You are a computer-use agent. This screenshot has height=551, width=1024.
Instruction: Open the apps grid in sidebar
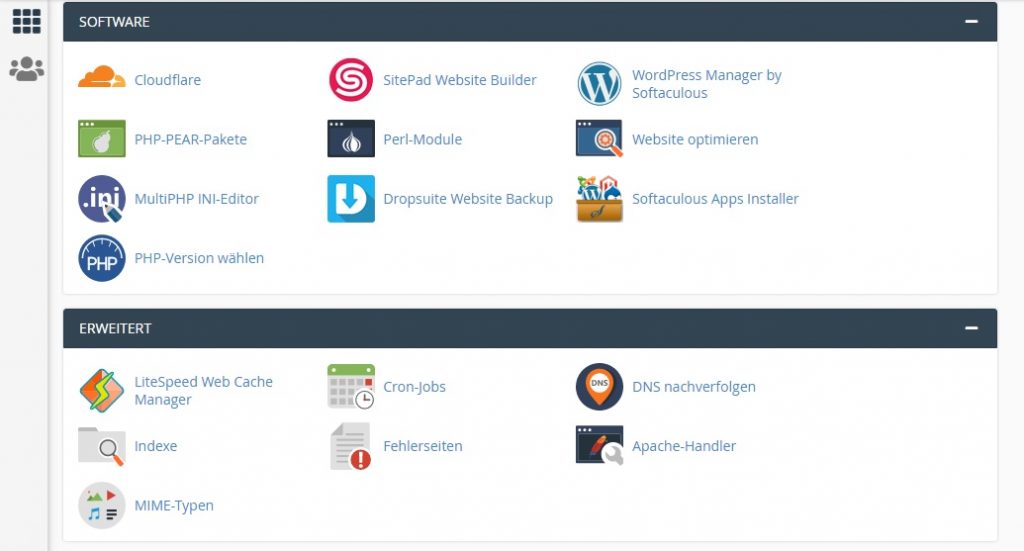click(26, 21)
